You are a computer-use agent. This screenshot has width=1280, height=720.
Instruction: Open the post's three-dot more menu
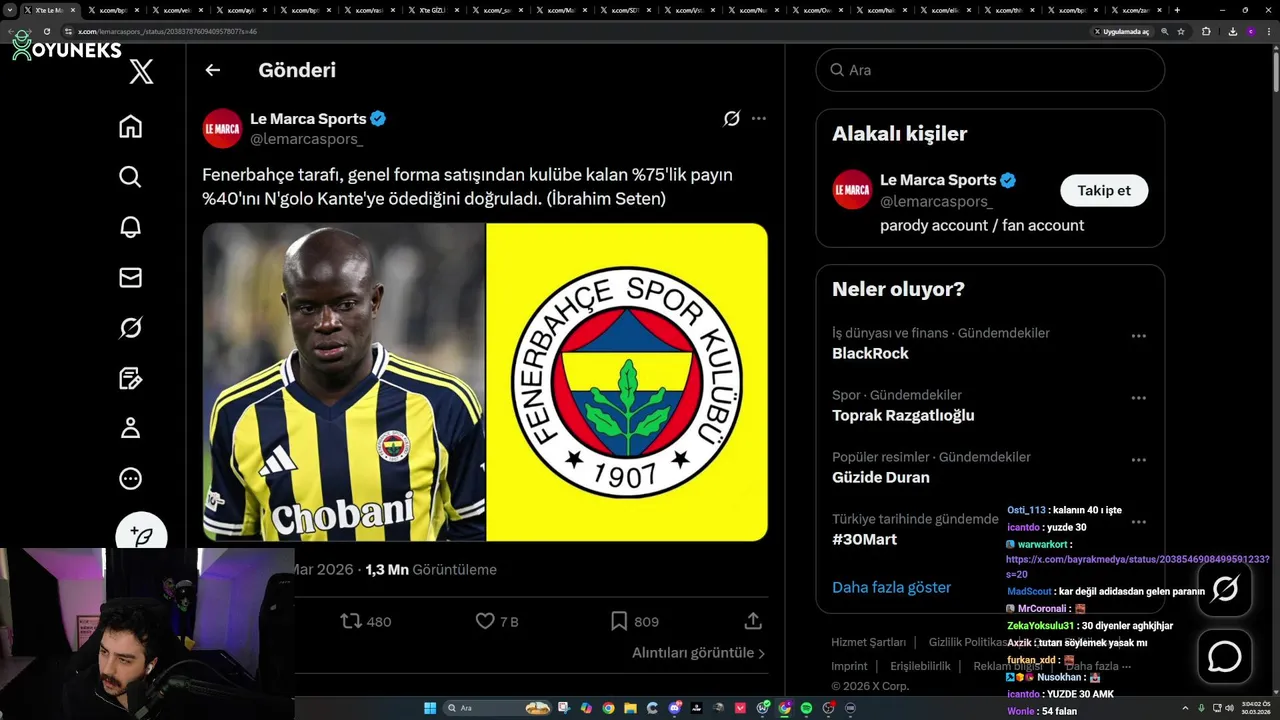click(759, 119)
